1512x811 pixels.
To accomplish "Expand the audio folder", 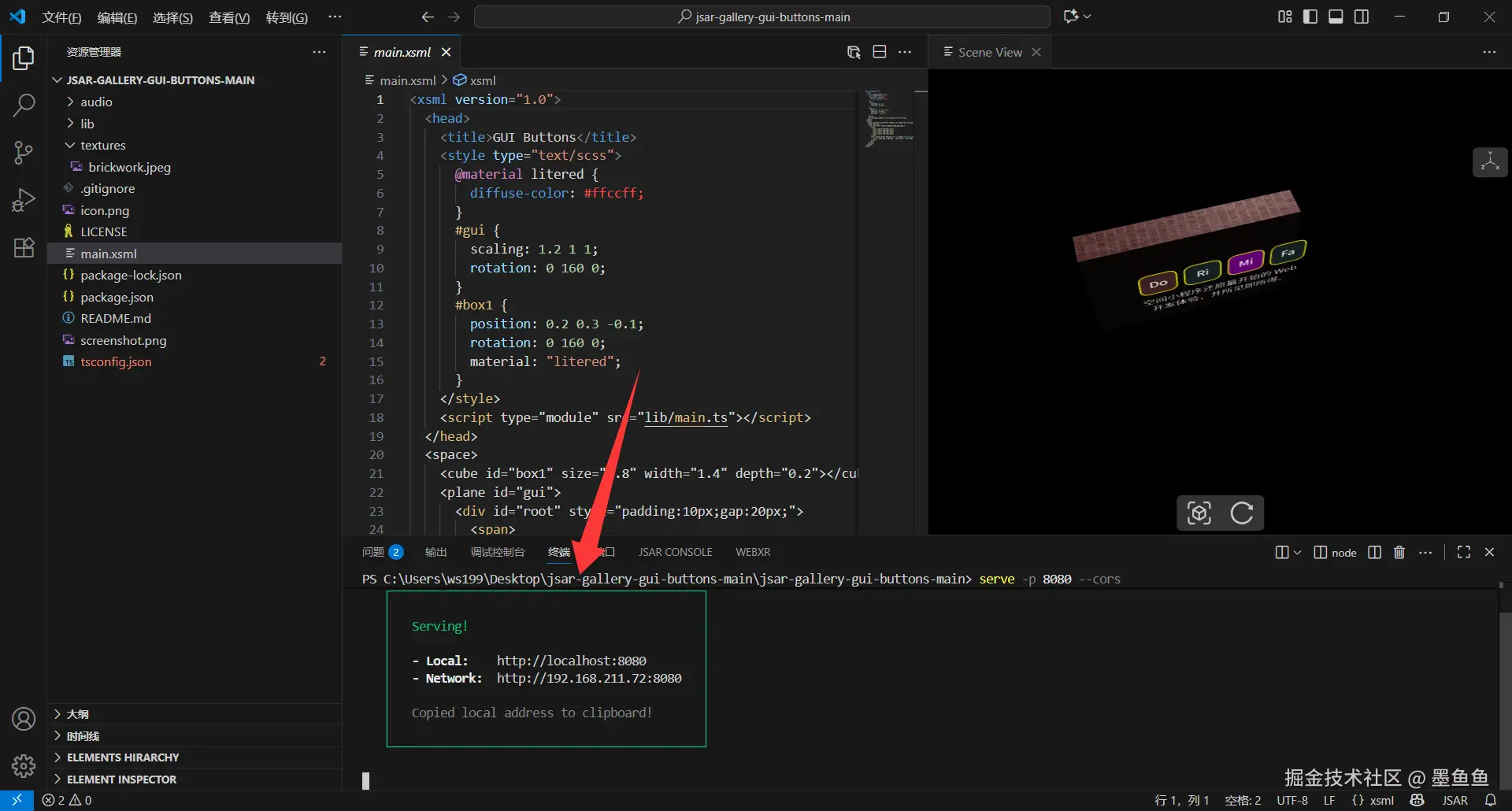I will (96, 102).
